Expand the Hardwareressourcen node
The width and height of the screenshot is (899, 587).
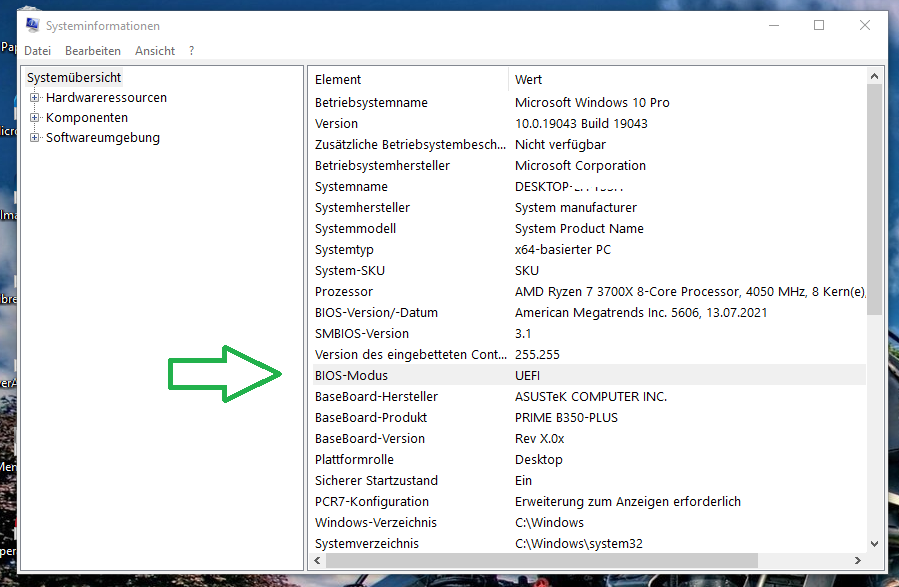[x=34, y=97]
